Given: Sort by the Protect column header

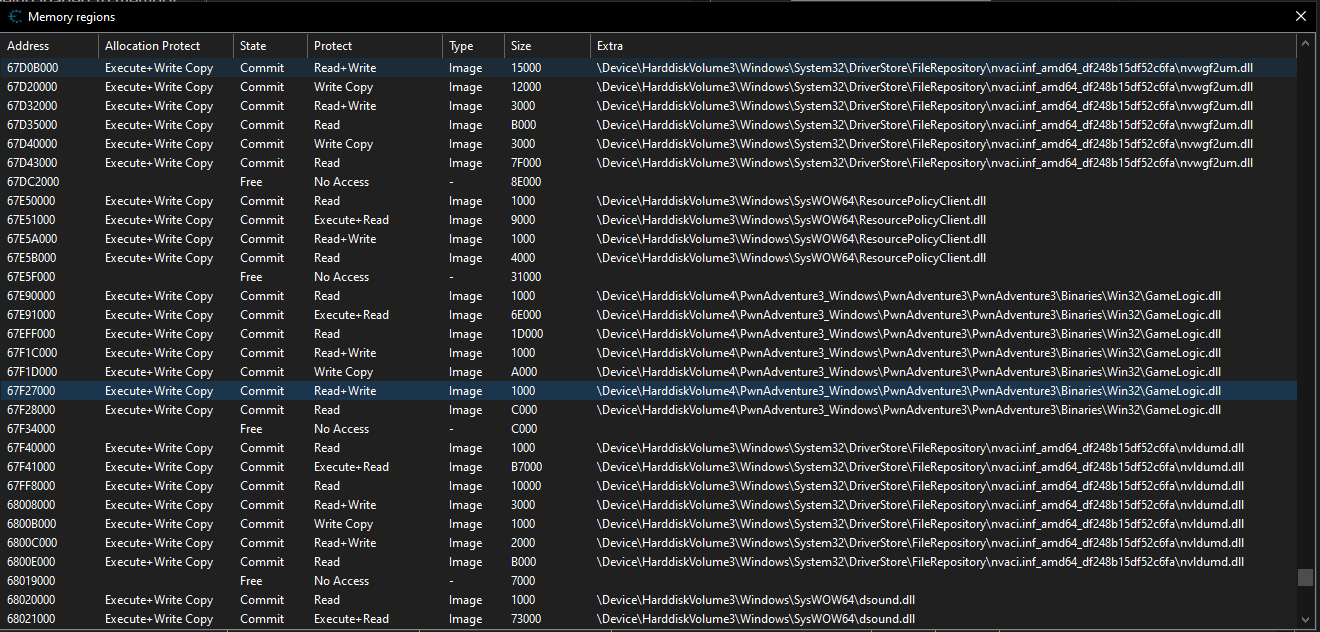Looking at the screenshot, I should [x=375, y=46].
